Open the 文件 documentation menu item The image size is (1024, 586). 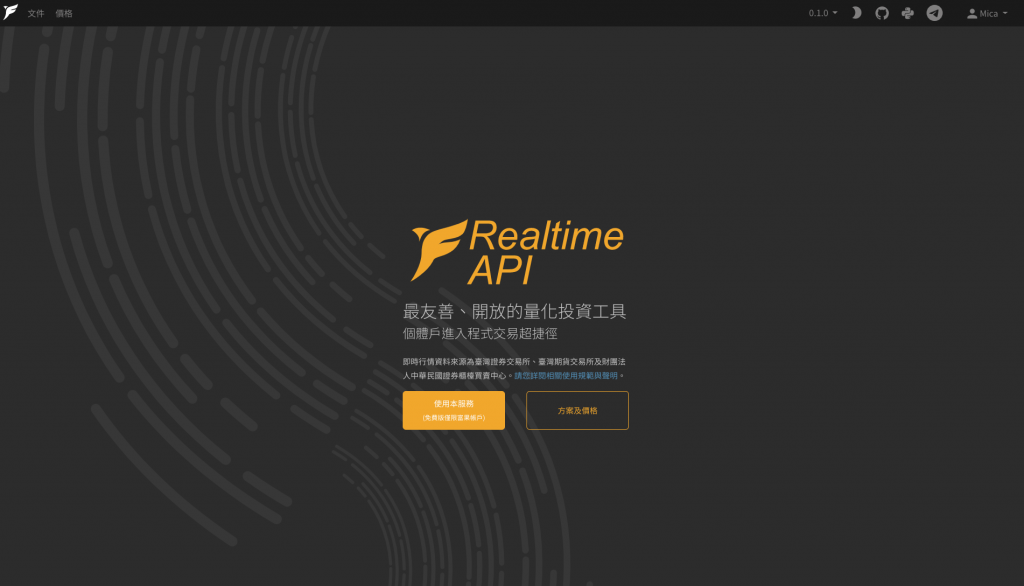36,13
